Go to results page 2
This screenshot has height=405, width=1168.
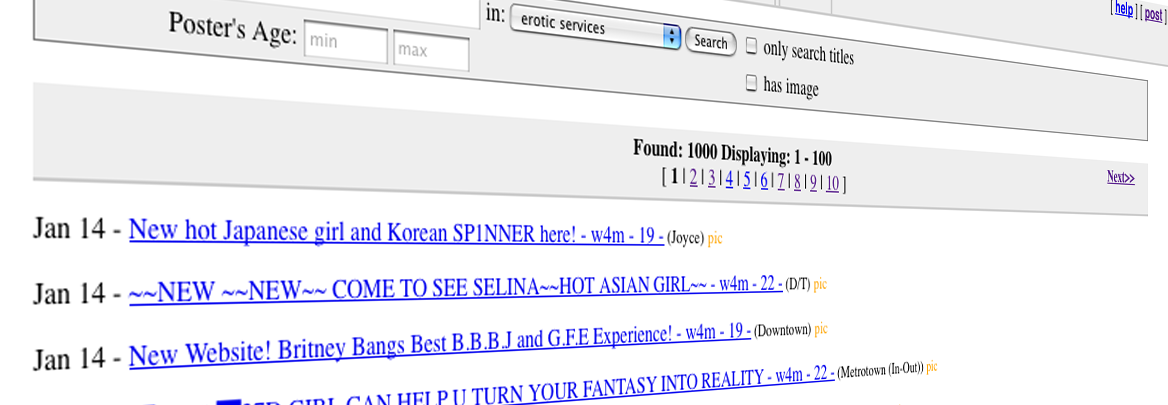tap(693, 178)
